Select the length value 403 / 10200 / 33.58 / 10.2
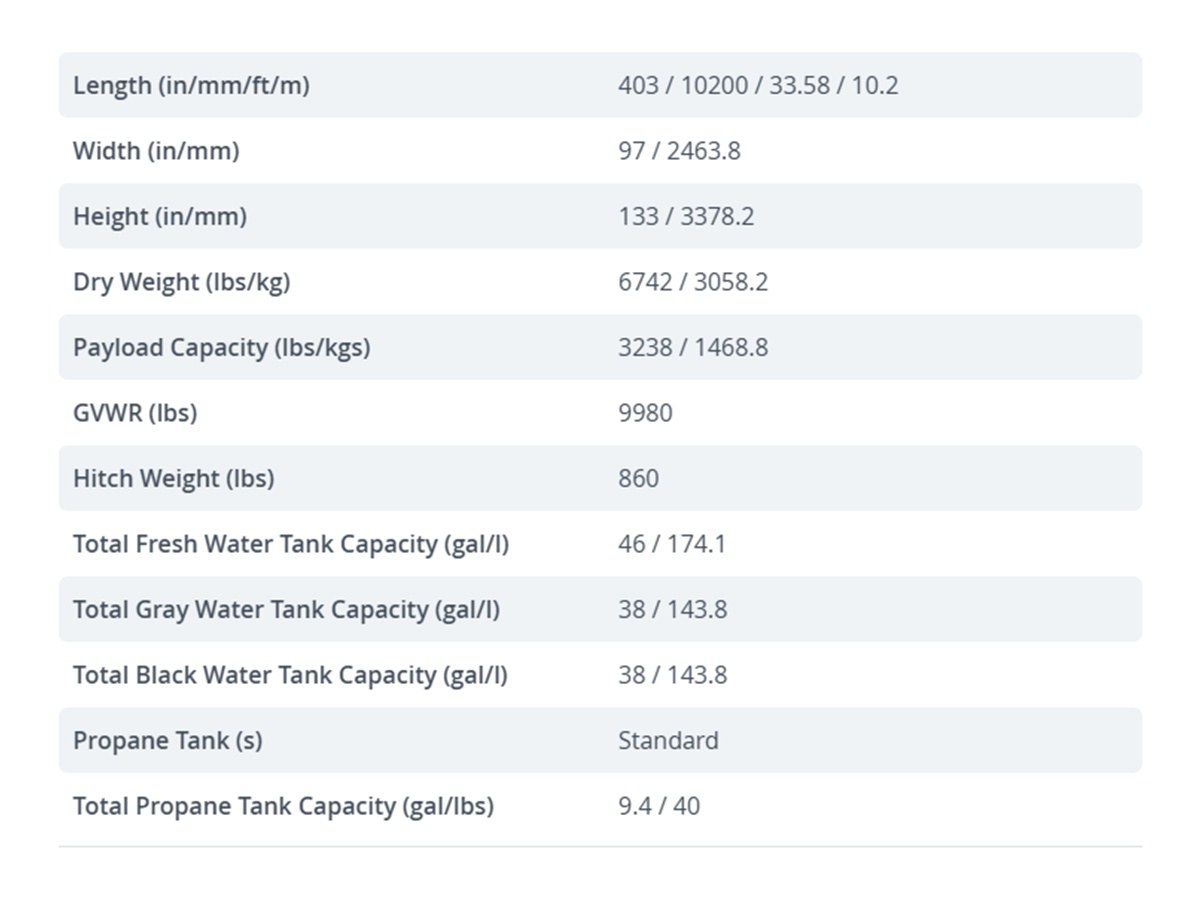 pos(758,86)
